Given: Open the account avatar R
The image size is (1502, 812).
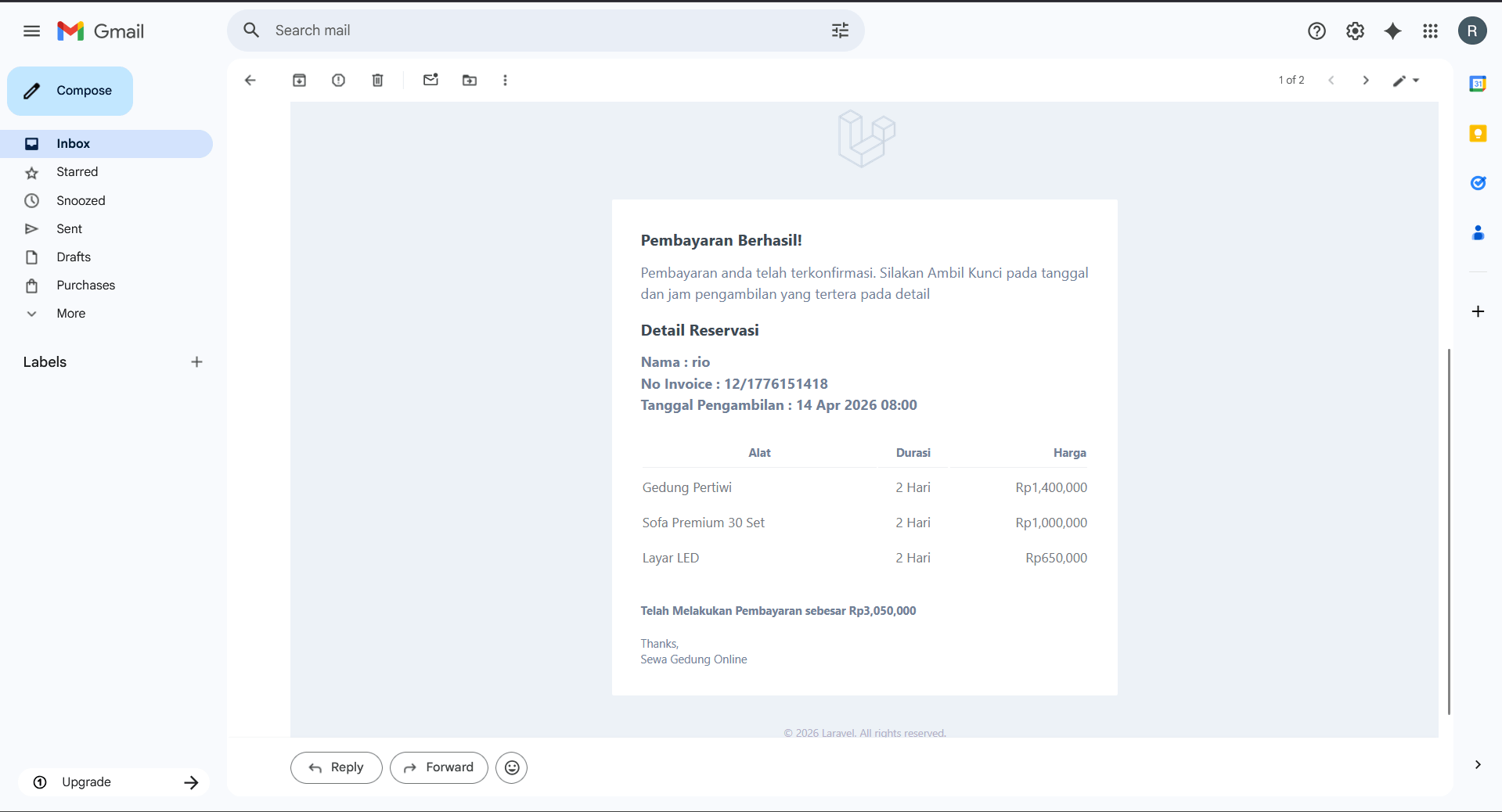Looking at the screenshot, I should click(x=1472, y=31).
